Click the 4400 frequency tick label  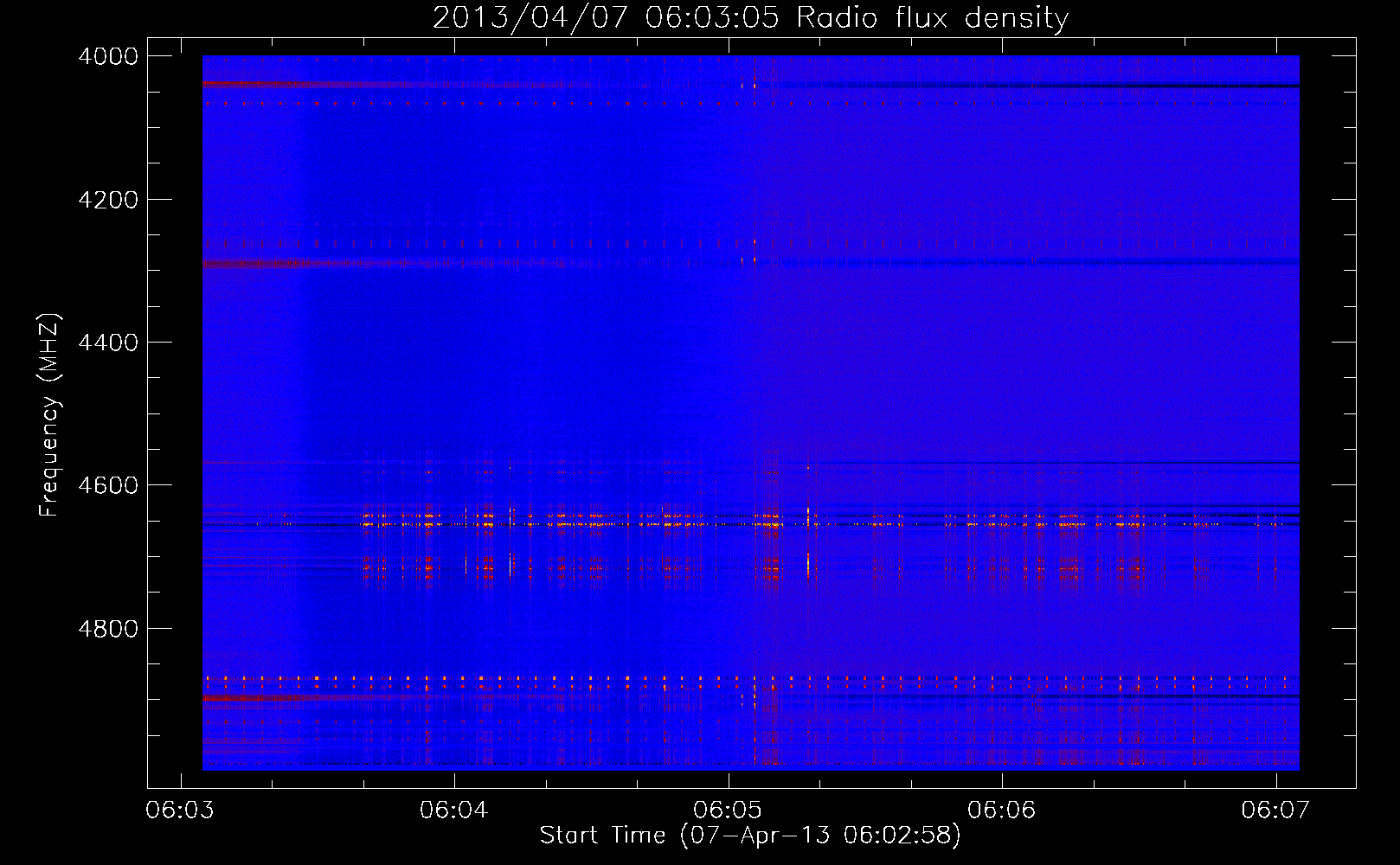pyautogui.click(x=108, y=343)
